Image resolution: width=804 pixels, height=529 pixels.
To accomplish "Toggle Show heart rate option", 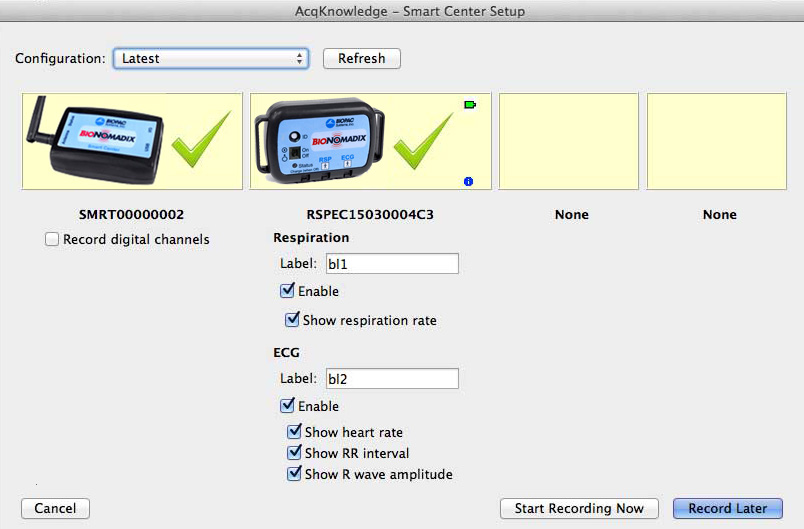I will [x=294, y=432].
